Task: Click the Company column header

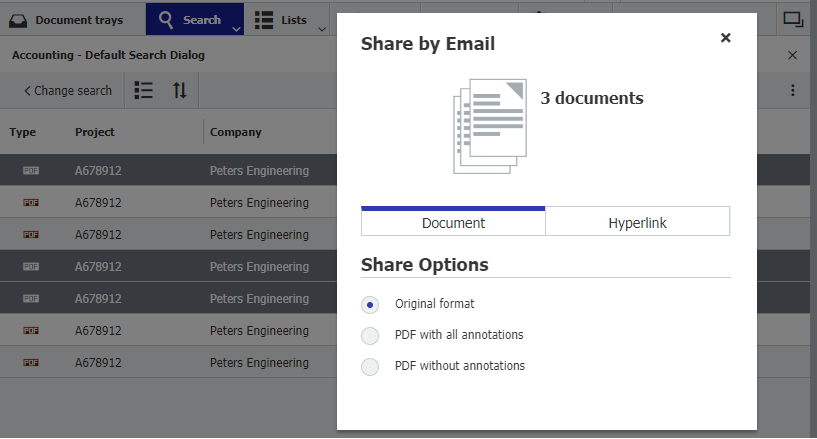Action: tap(236, 132)
